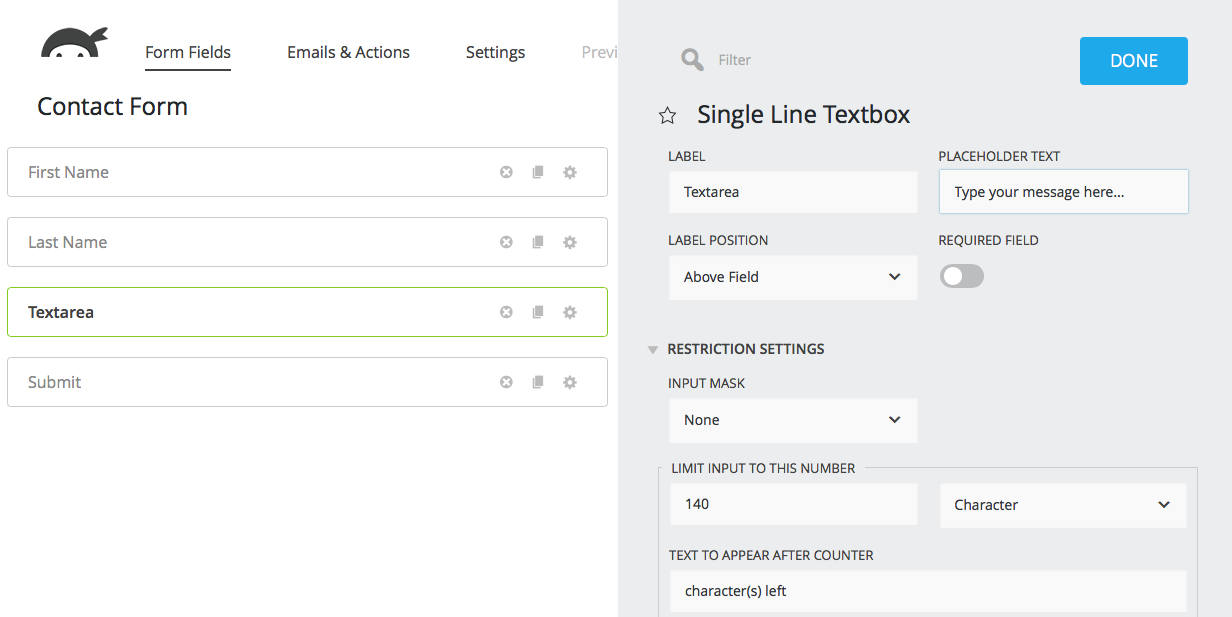This screenshot has height=617, width=1232.
Task: Enable the Required Field toggle
Action: tap(962, 277)
